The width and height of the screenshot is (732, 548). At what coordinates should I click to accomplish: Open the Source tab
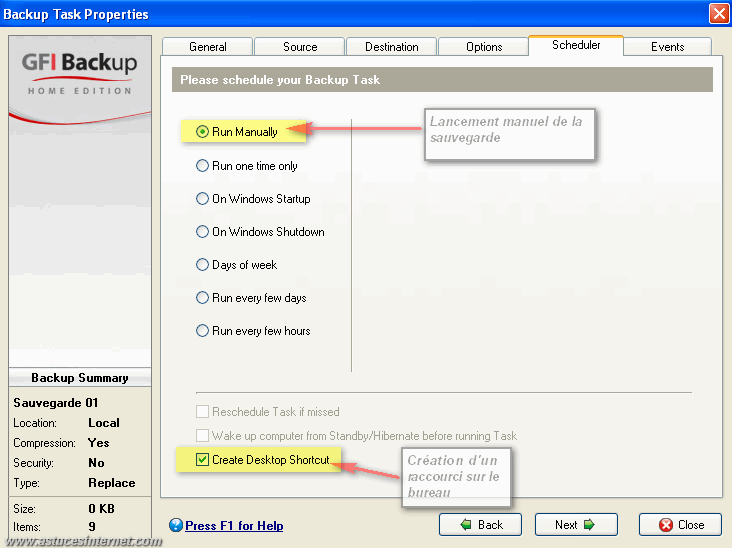300,47
